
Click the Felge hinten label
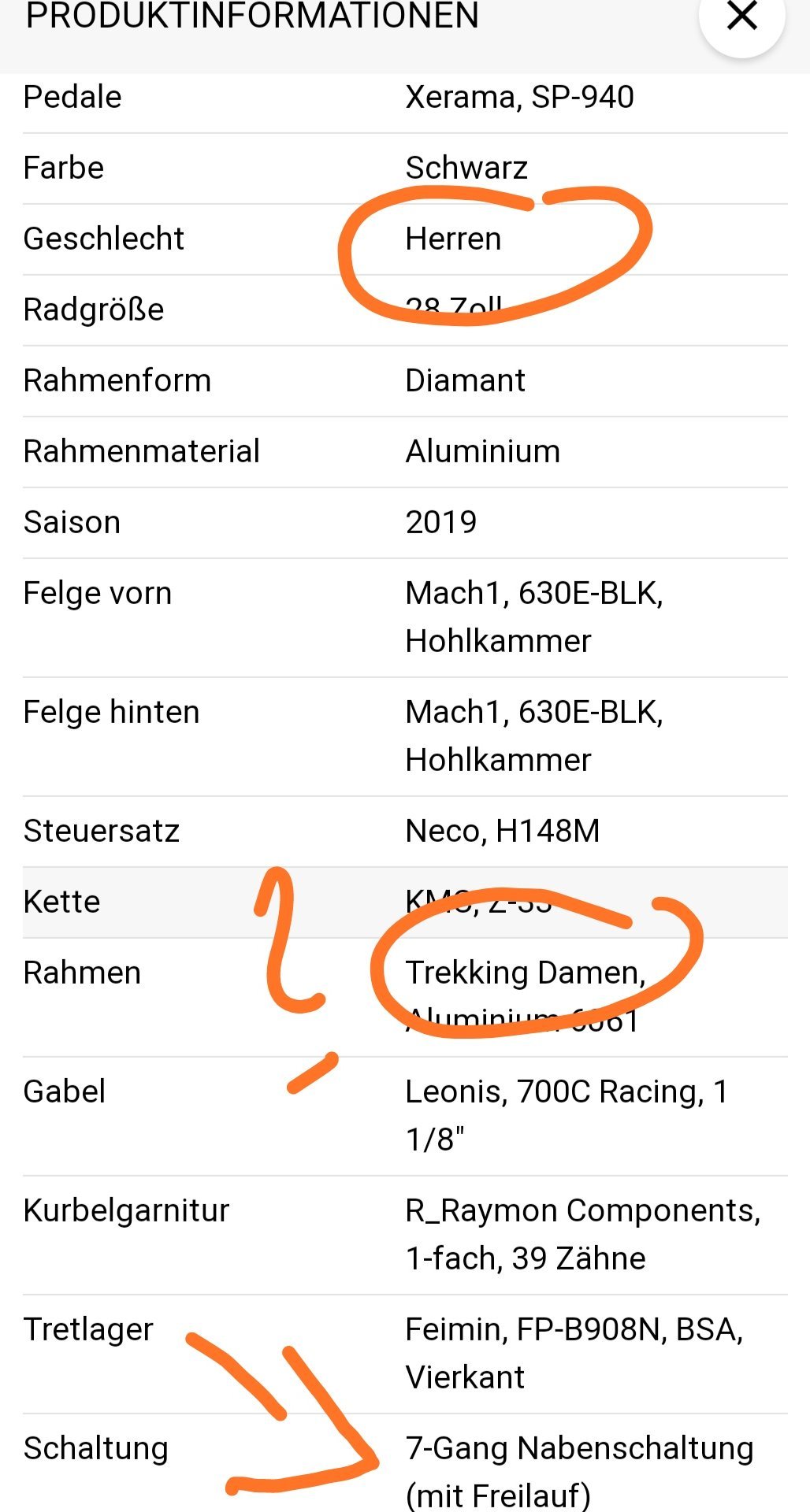coord(111,712)
